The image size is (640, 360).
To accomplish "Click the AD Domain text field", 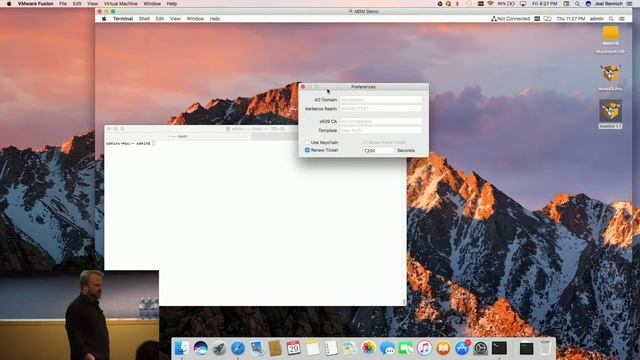I will coord(381,100).
